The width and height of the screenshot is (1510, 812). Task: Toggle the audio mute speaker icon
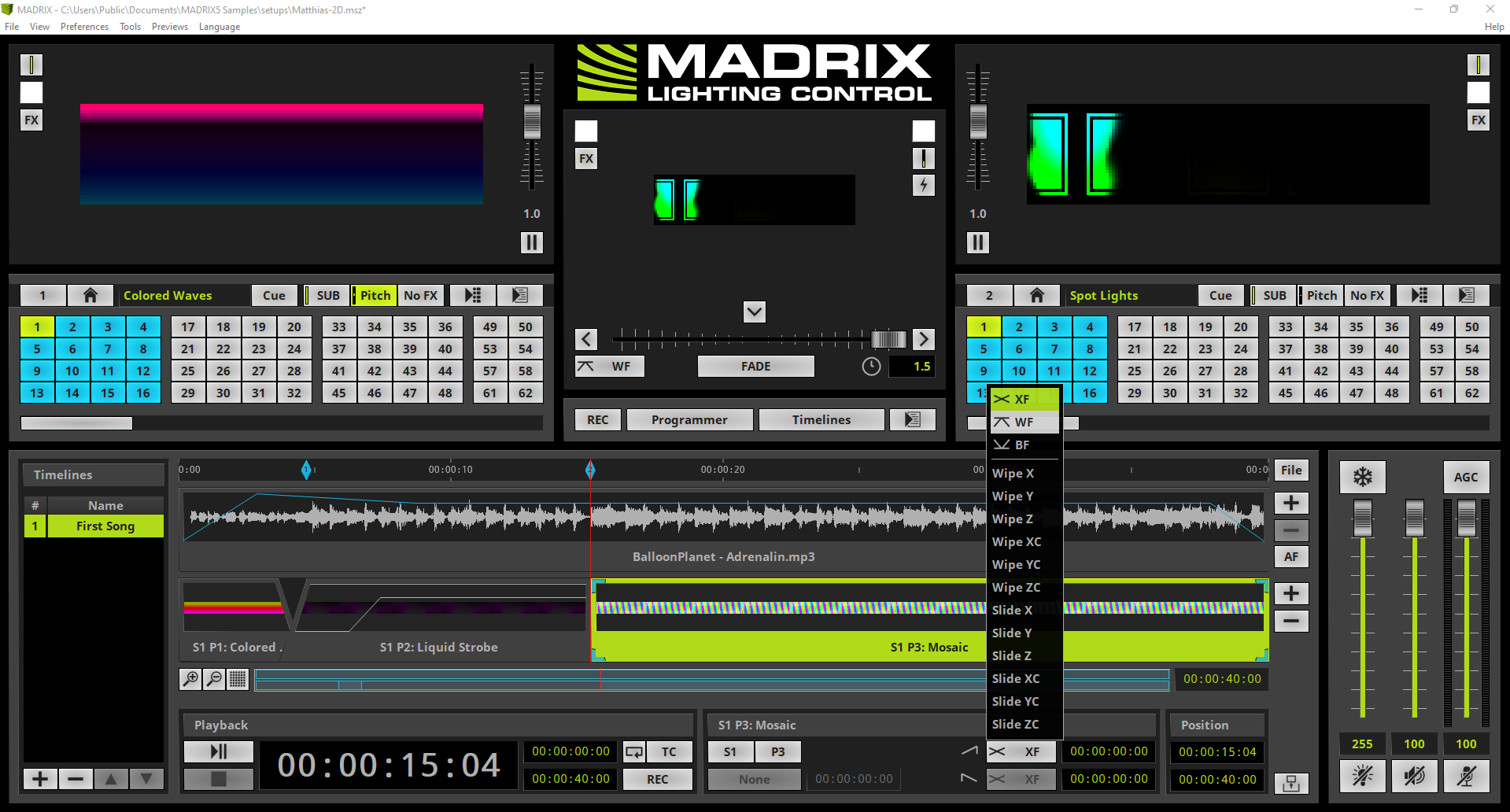pyautogui.click(x=1414, y=776)
